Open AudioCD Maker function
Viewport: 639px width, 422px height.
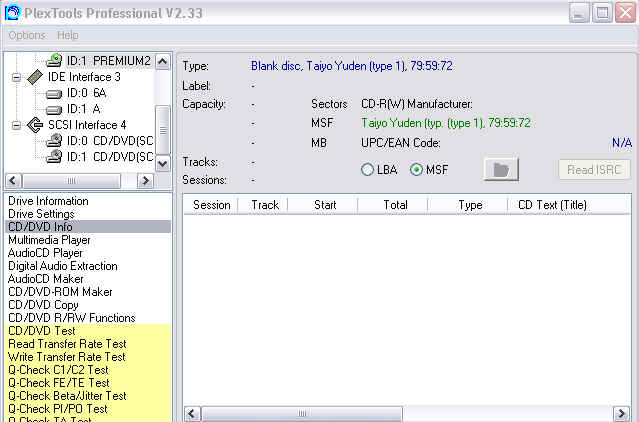click(x=88, y=279)
